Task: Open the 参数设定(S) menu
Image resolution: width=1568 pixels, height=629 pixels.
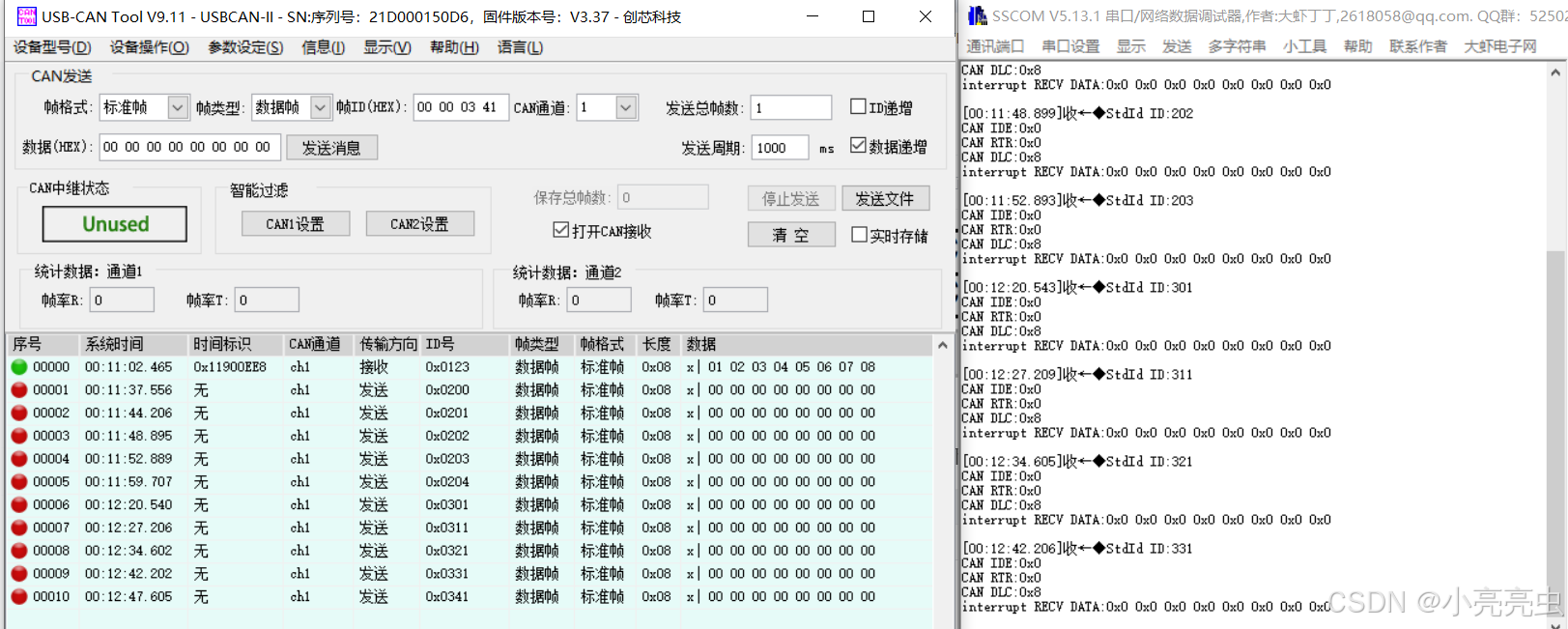Action: (x=245, y=47)
